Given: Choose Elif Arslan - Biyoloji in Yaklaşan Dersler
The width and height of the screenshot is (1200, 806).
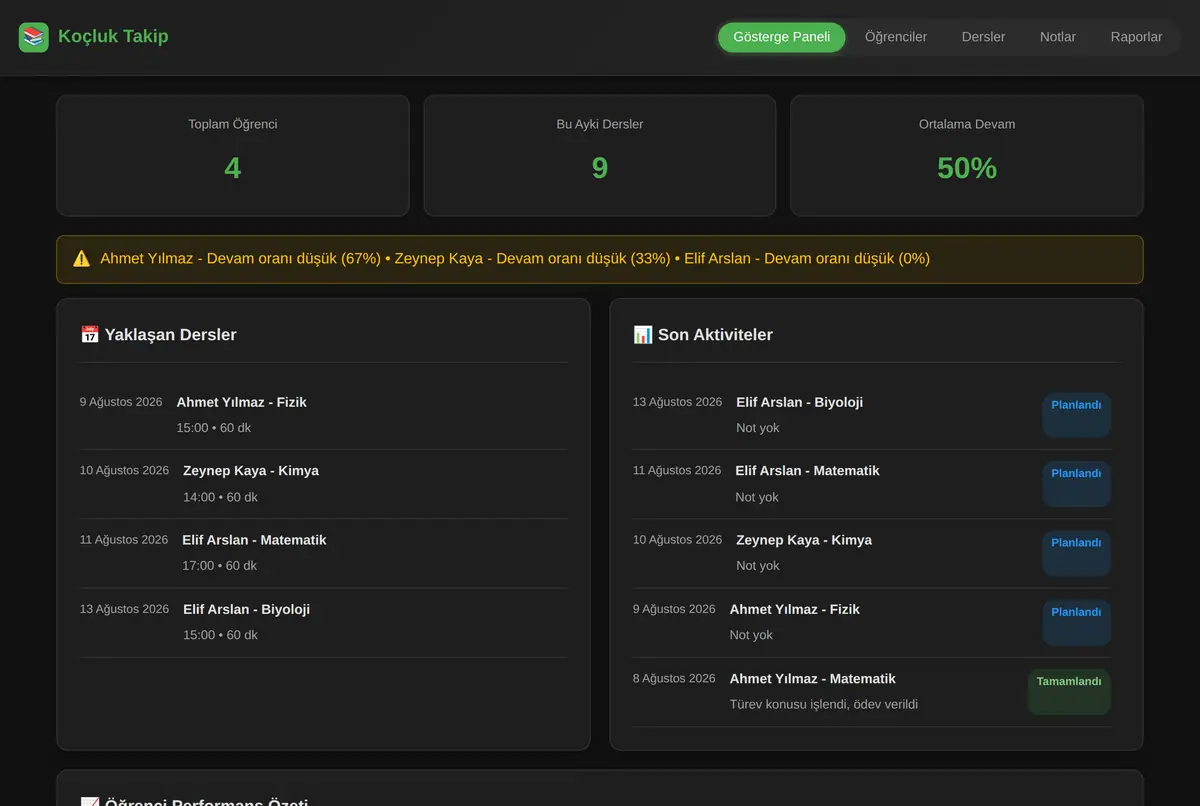Looking at the screenshot, I should click(x=246, y=609).
